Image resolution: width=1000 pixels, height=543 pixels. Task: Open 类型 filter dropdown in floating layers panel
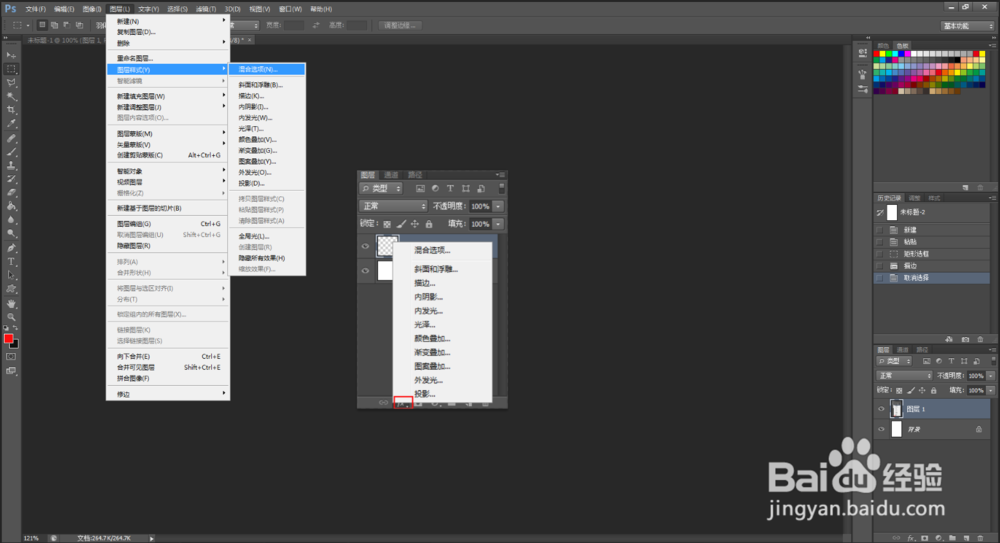click(x=381, y=188)
